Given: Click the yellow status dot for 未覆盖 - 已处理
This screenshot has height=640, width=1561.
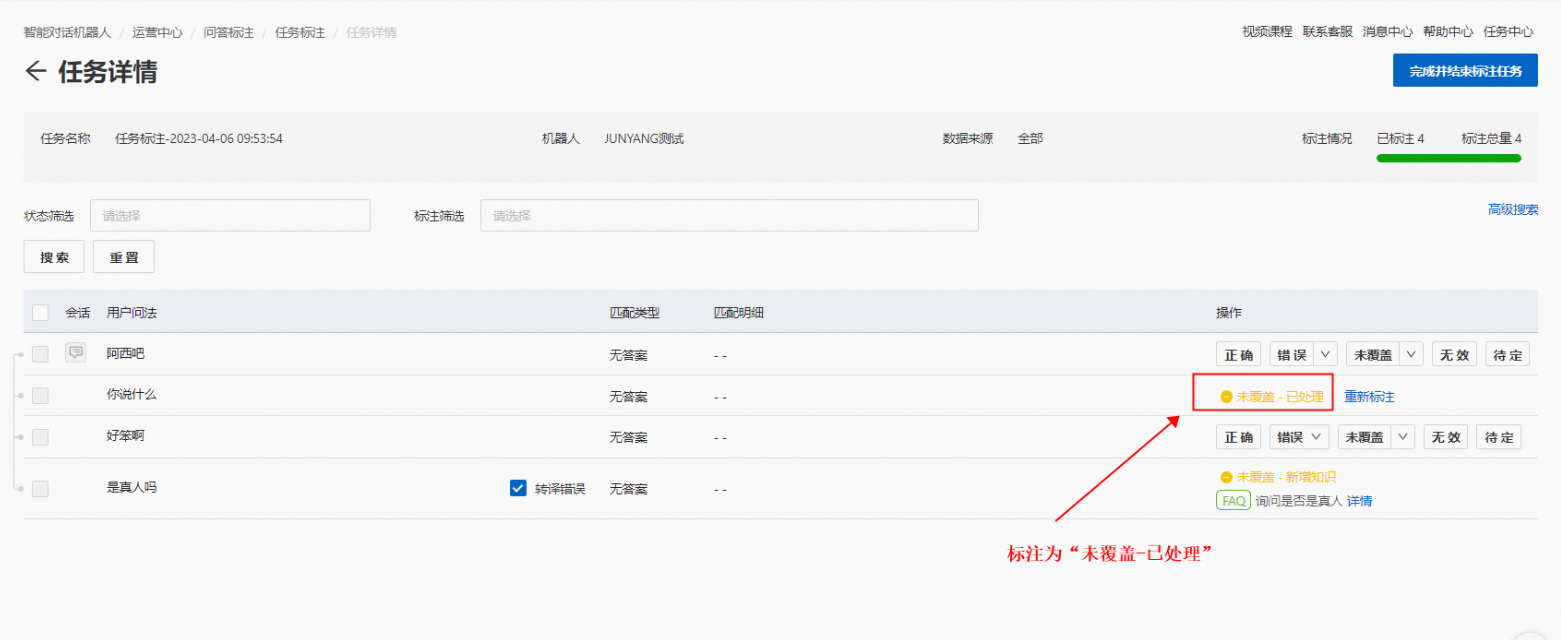Looking at the screenshot, I should tap(1226, 397).
